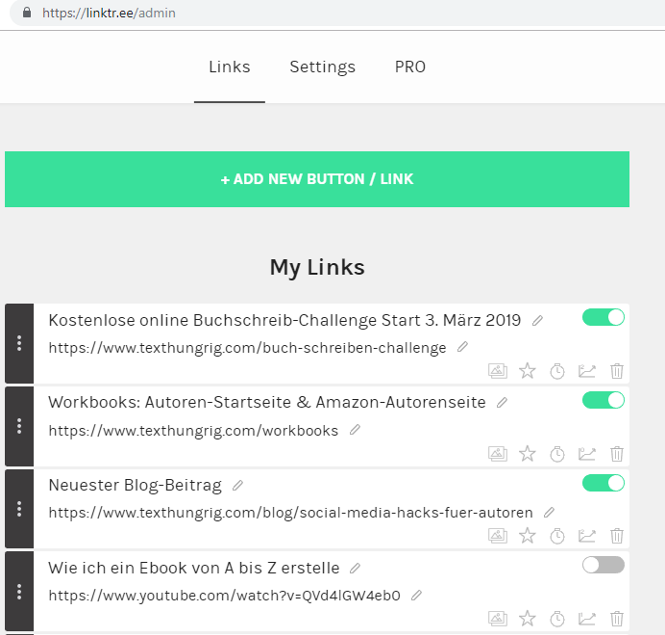665x635 pixels.
Task: Select the youtube.com/watch?v=QVd4lGW4eb0 URL text
Action: click(x=224, y=596)
